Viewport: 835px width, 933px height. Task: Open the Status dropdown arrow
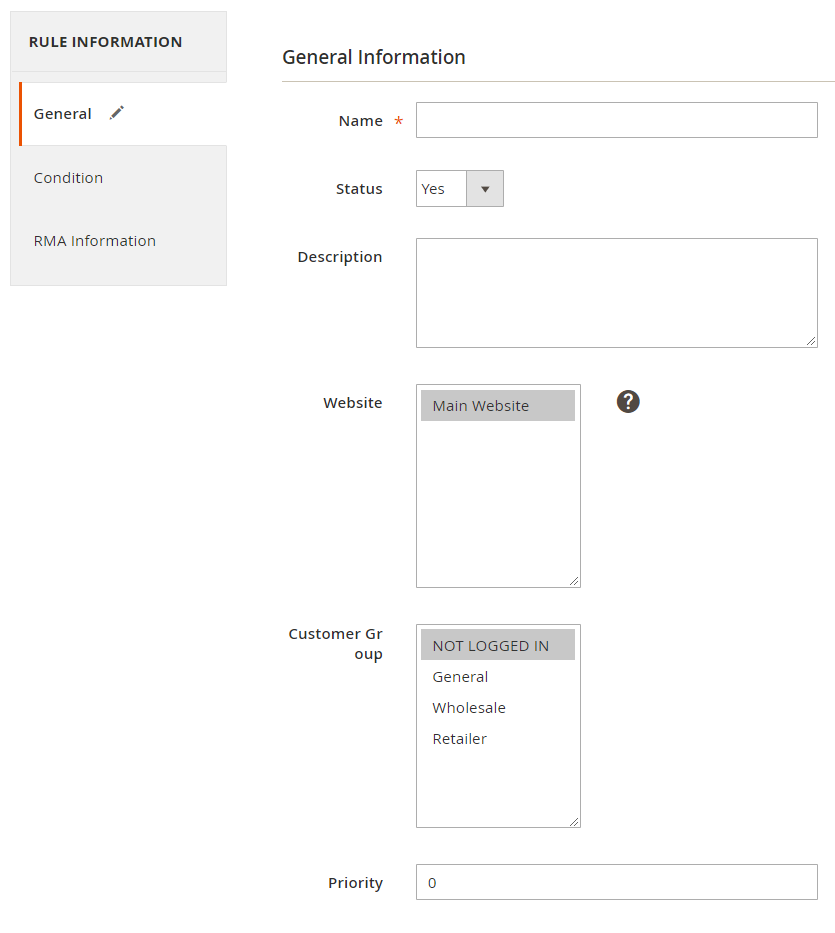[486, 189]
